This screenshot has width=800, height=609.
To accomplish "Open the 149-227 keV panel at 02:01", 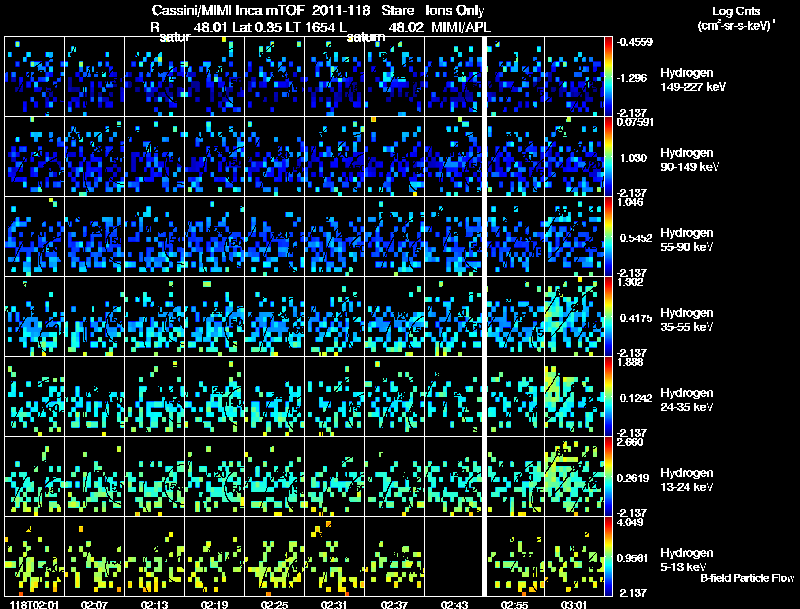I will 34,77.
